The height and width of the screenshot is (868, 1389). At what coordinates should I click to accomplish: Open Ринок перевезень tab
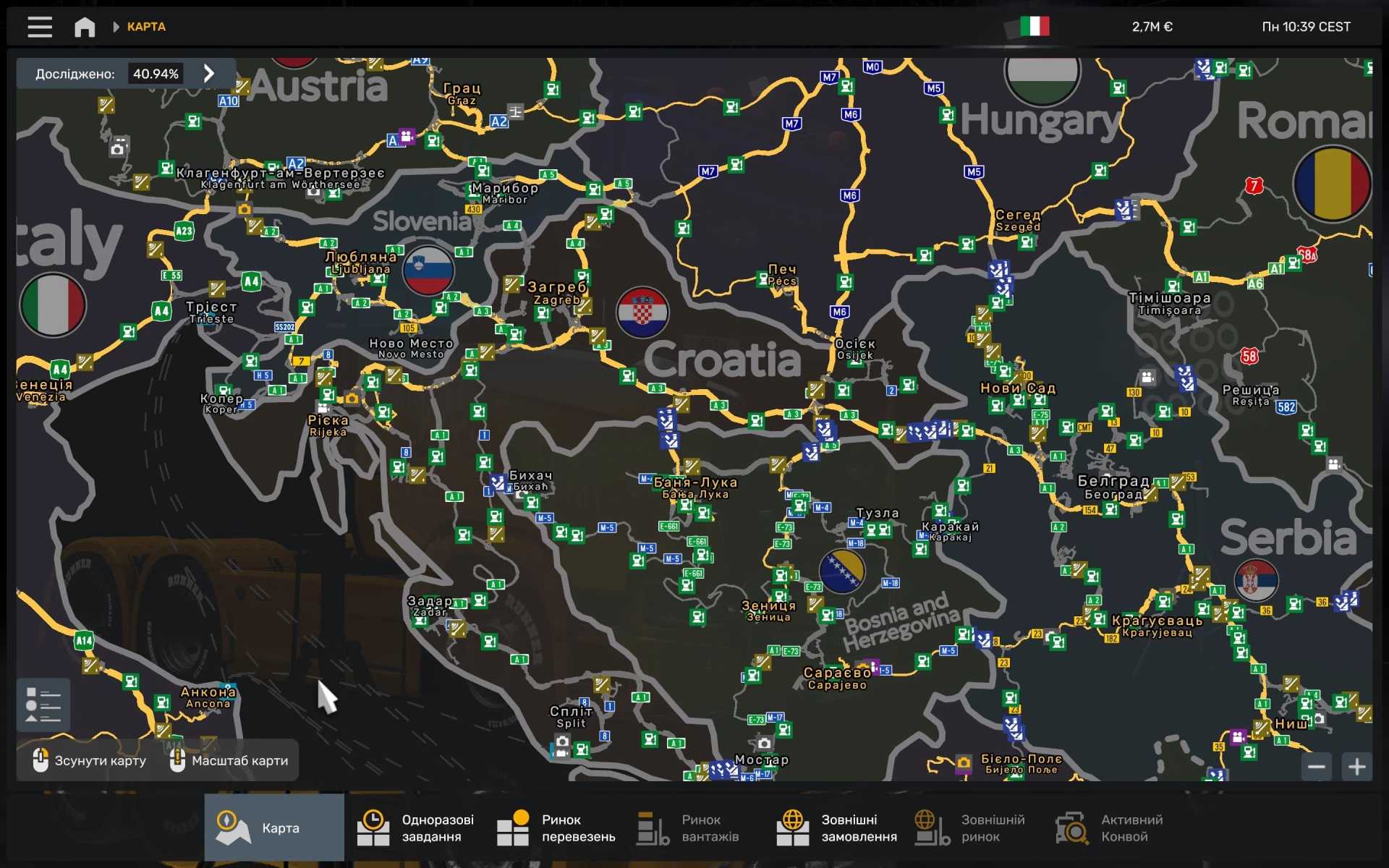tap(556, 827)
